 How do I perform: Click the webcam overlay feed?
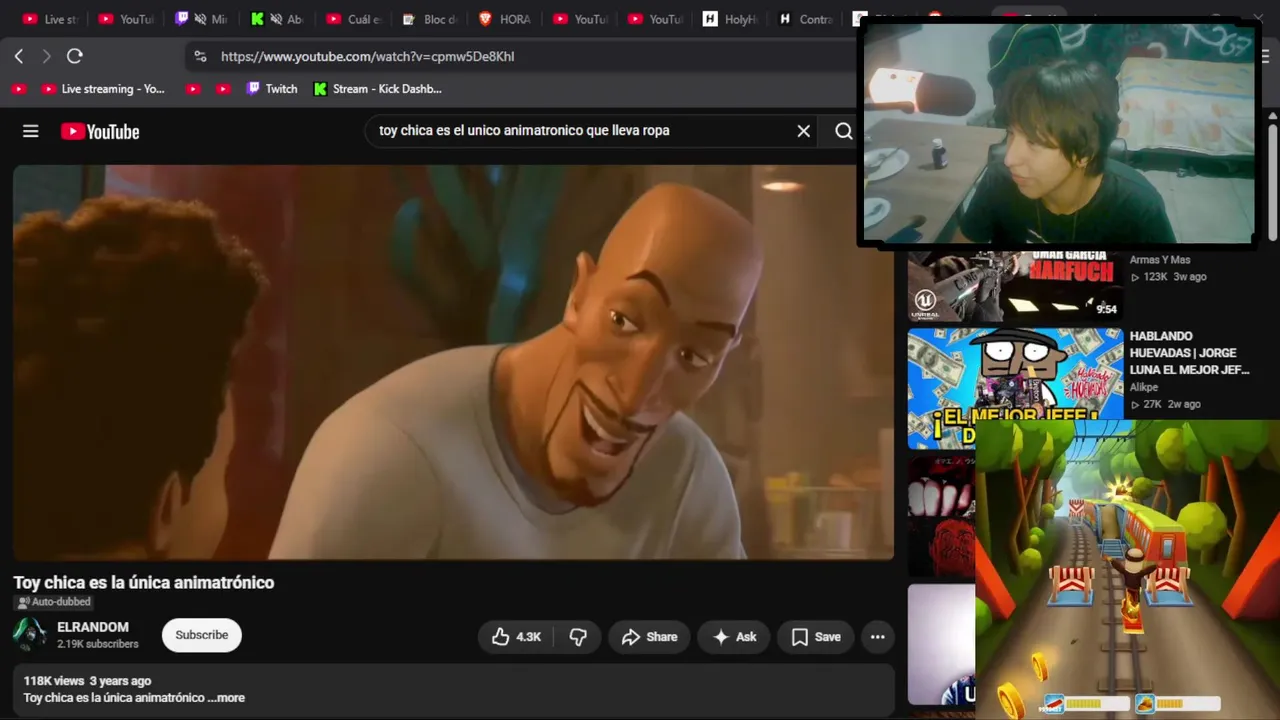coord(1058,133)
